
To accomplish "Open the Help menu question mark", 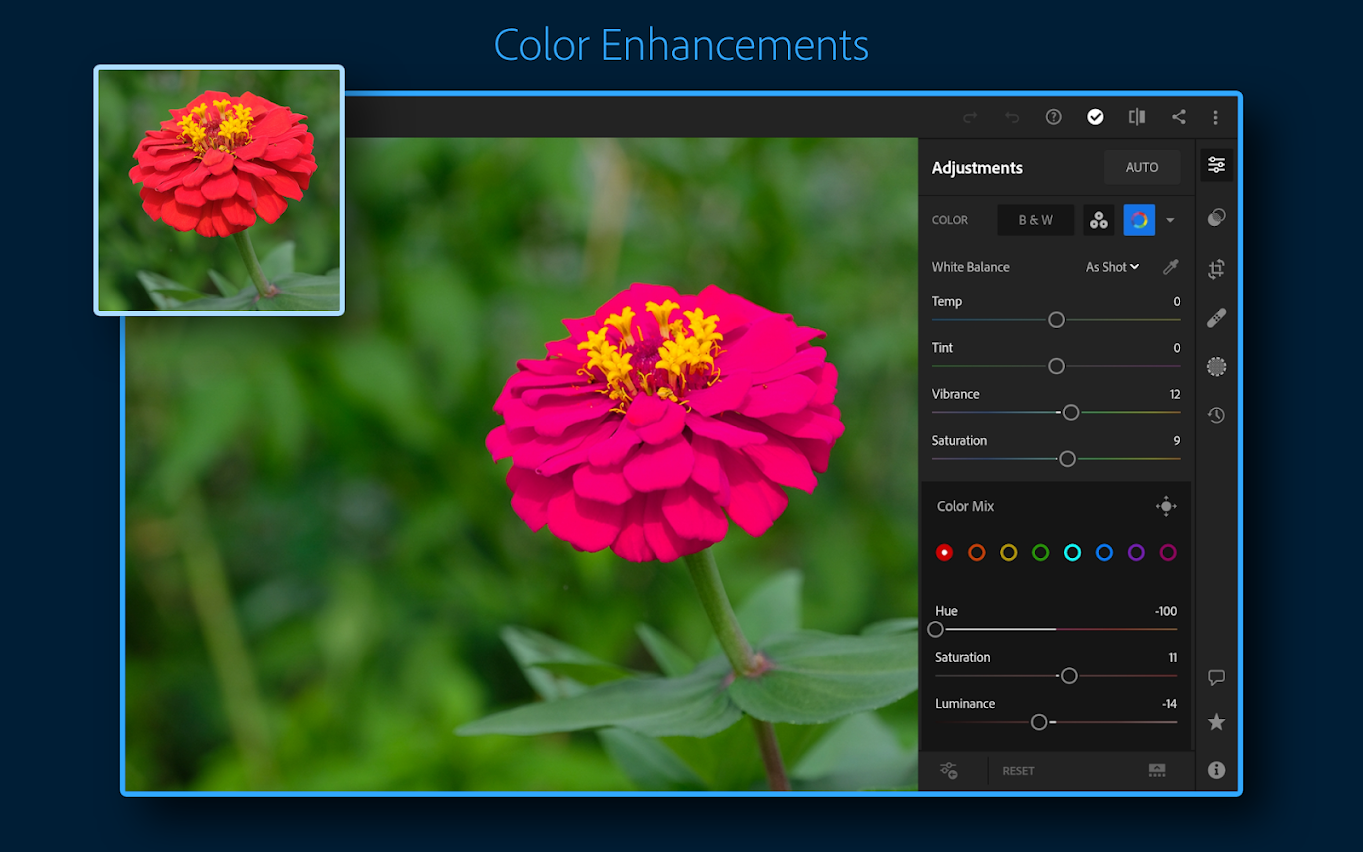I will tap(1053, 117).
